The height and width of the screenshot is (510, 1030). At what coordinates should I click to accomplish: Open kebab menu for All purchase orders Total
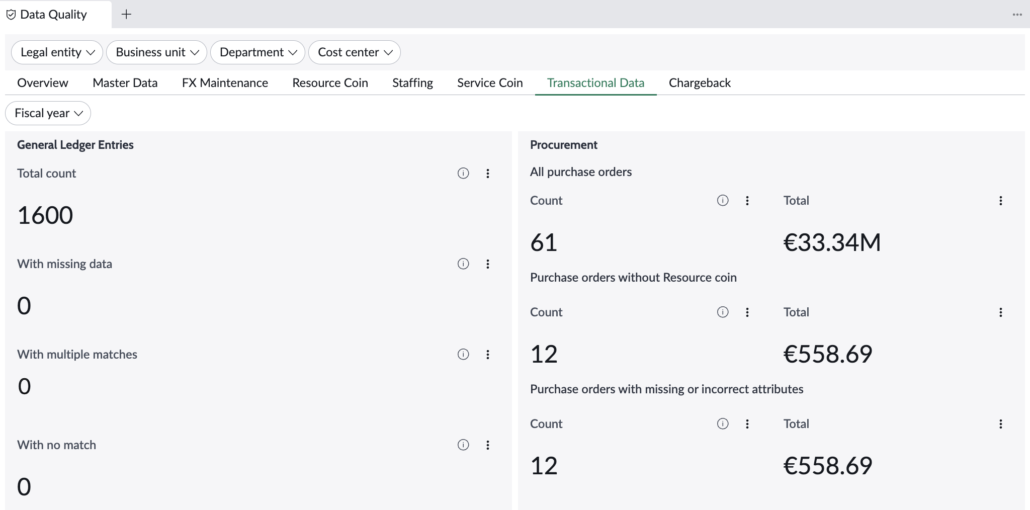click(x=1000, y=201)
